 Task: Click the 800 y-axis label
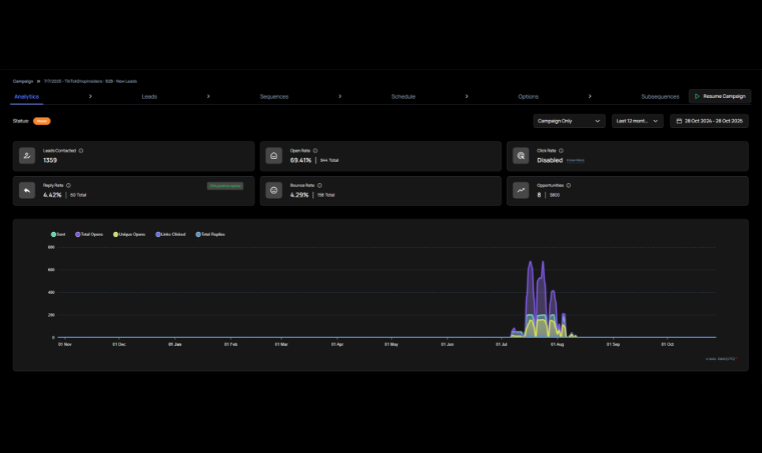tap(51, 247)
